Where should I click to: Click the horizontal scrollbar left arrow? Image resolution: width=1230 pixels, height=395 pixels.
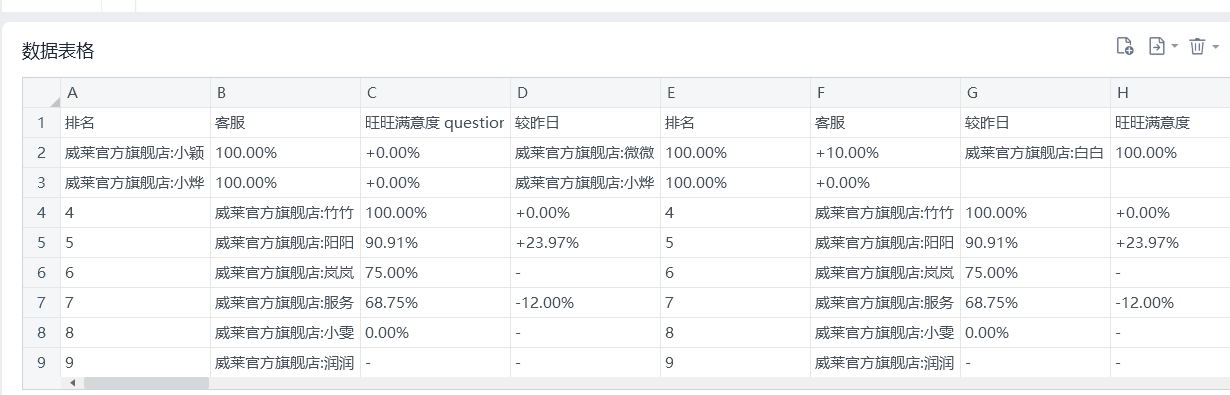click(x=71, y=383)
